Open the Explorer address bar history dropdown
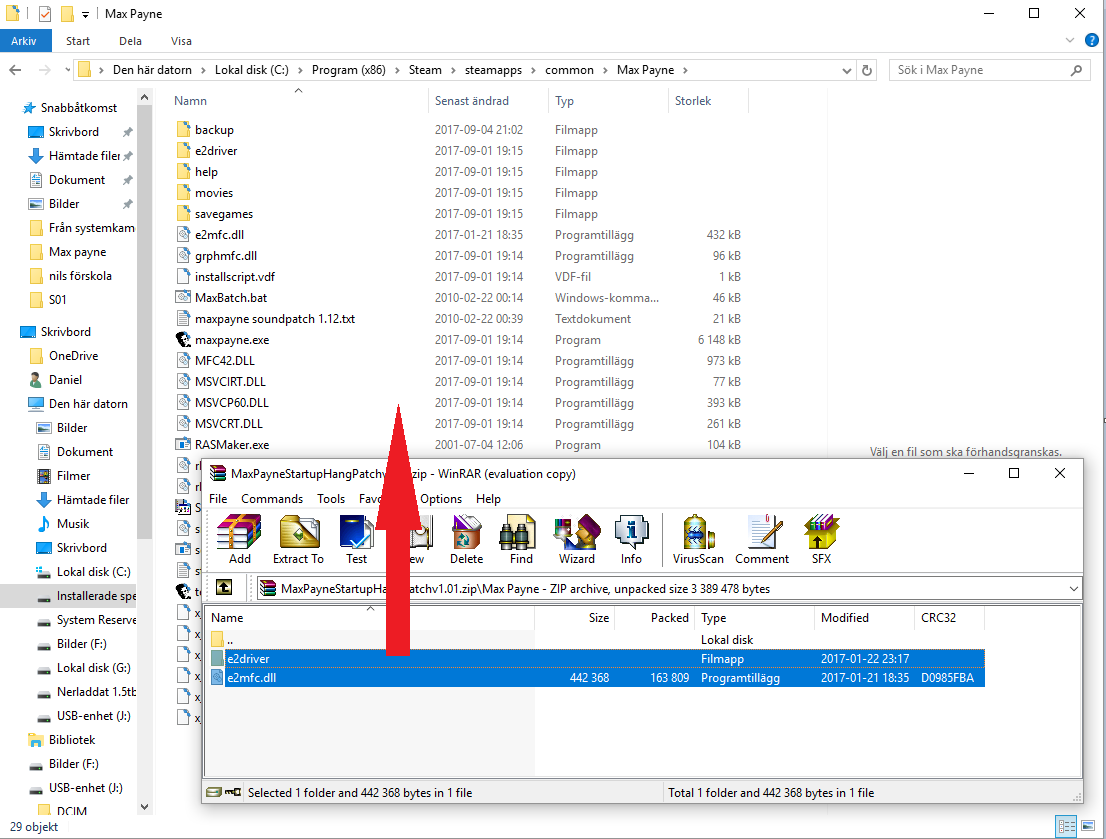Image resolution: width=1106 pixels, height=839 pixels. 846,70
